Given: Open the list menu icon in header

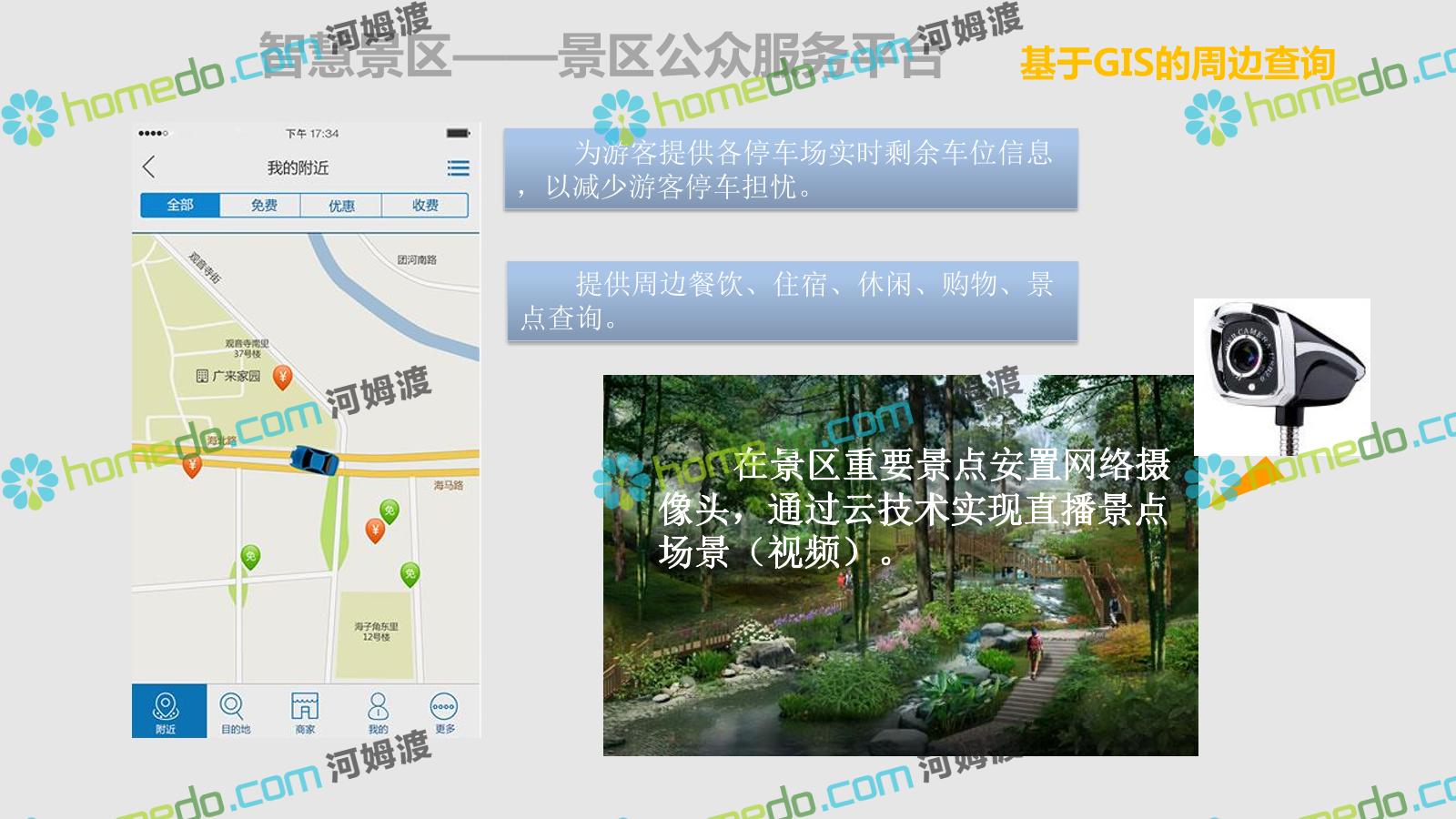Looking at the screenshot, I should [x=458, y=168].
